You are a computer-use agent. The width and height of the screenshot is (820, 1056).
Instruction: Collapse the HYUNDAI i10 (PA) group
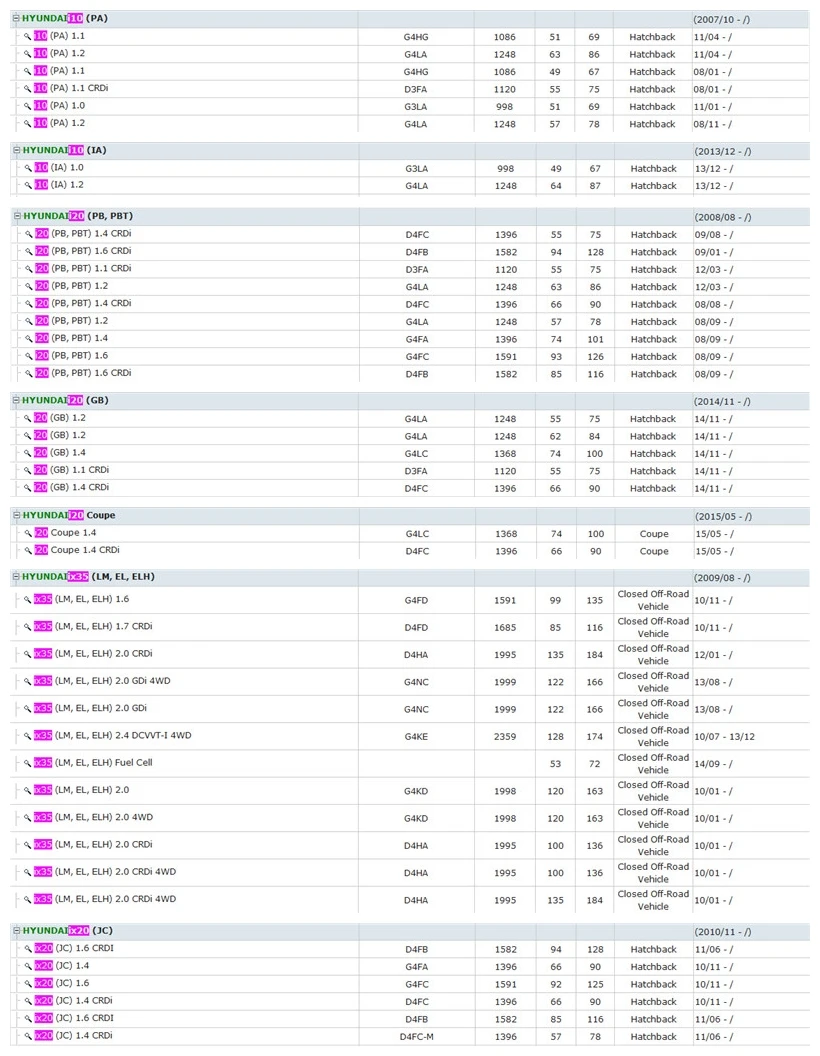point(16,19)
